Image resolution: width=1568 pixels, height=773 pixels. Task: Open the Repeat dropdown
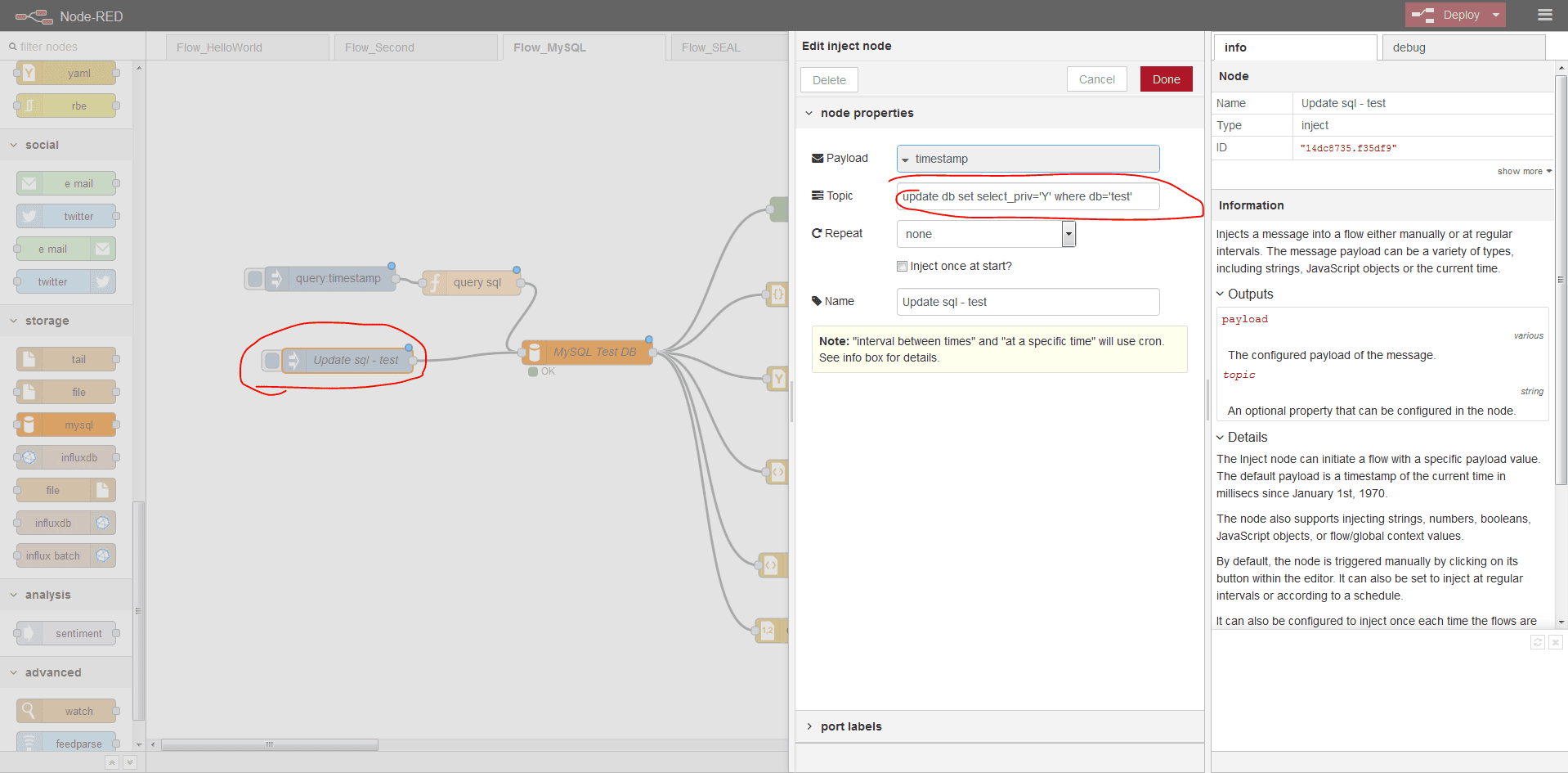coord(1068,234)
